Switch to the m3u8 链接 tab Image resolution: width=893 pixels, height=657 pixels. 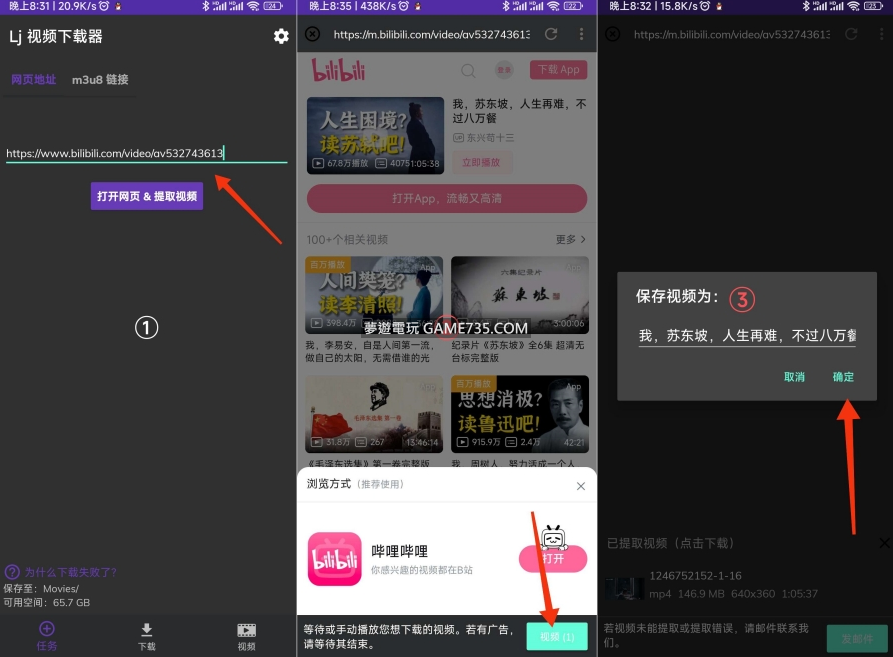click(x=100, y=80)
